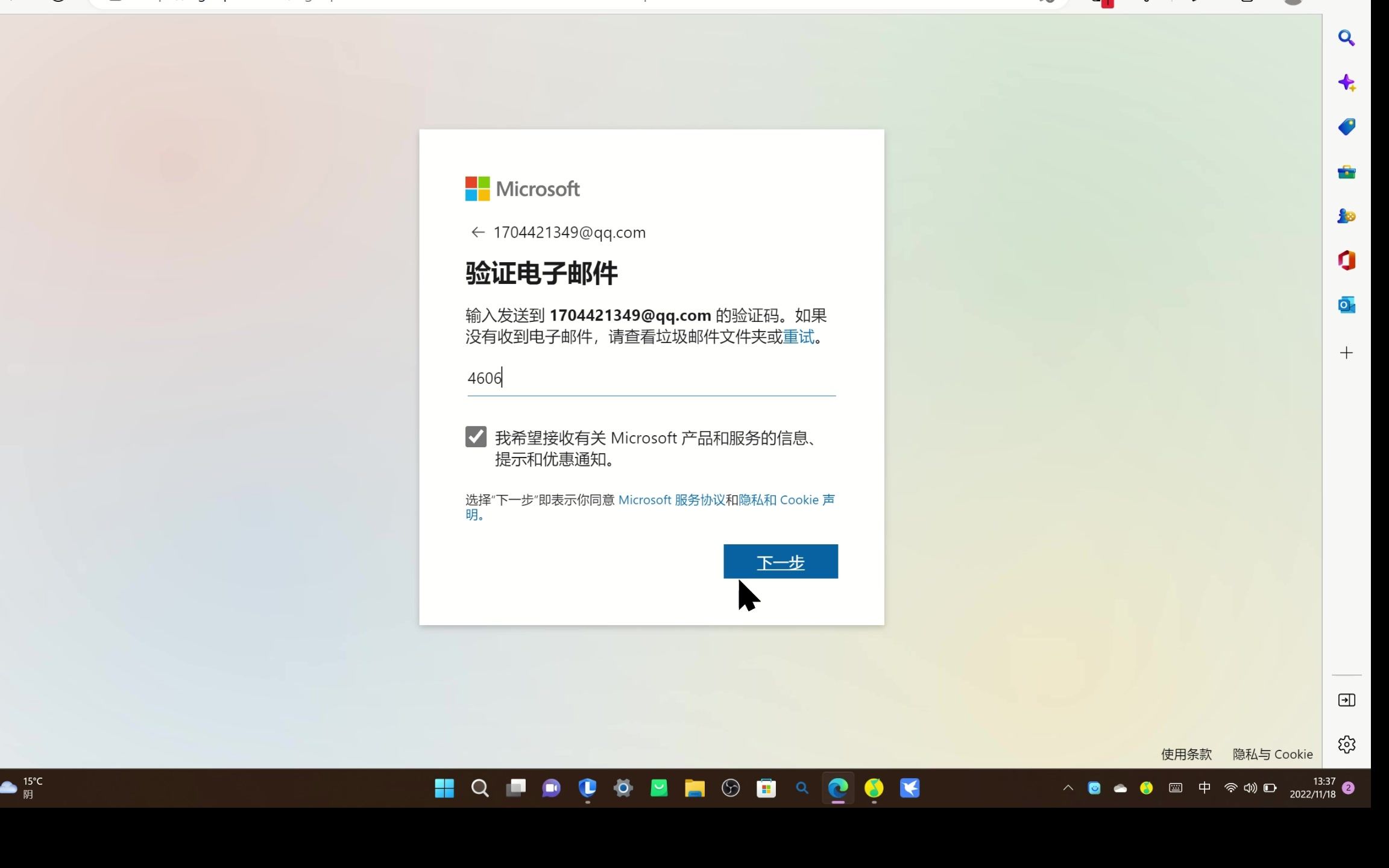Open the sidebar Games icon
This screenshot has width=1389, height=868.
(x=1346, y=216)
